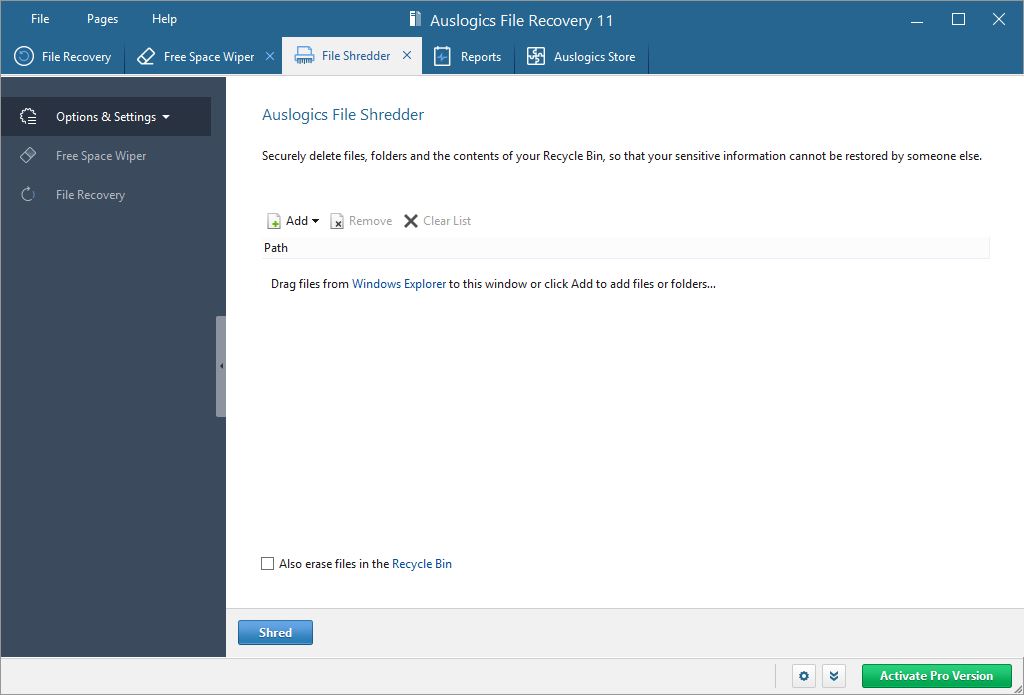Screen dimensions: 1024x695
Task: Enable Also erase files in the Recycle Bin
Action: 267,564
